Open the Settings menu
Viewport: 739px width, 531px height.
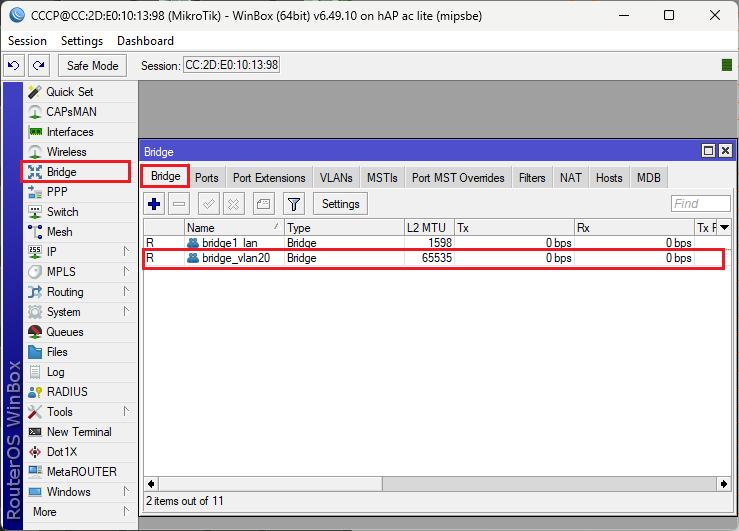tap(82, 41)
